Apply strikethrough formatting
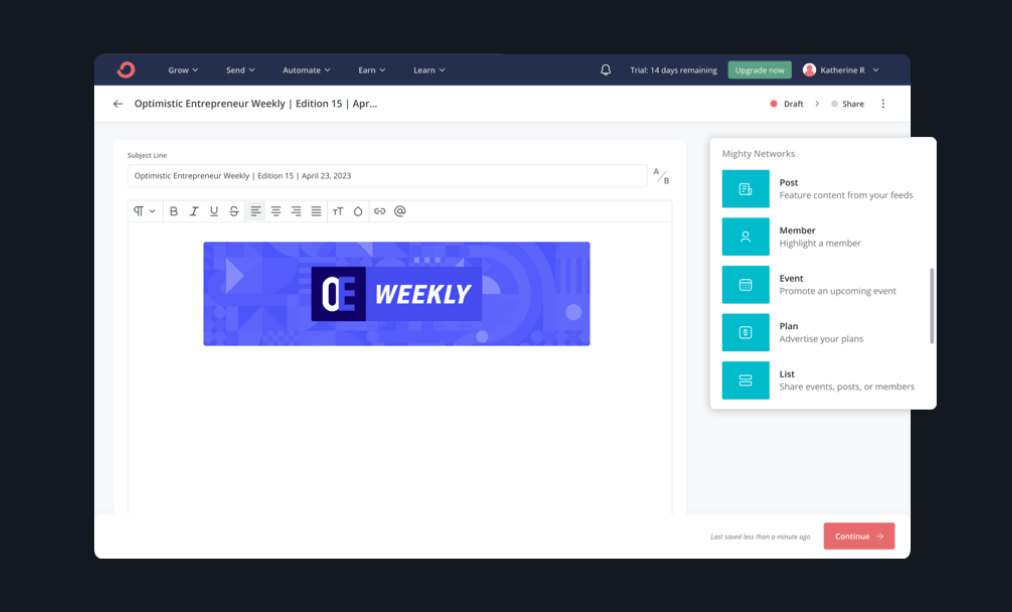 click(x=234, y=211)
